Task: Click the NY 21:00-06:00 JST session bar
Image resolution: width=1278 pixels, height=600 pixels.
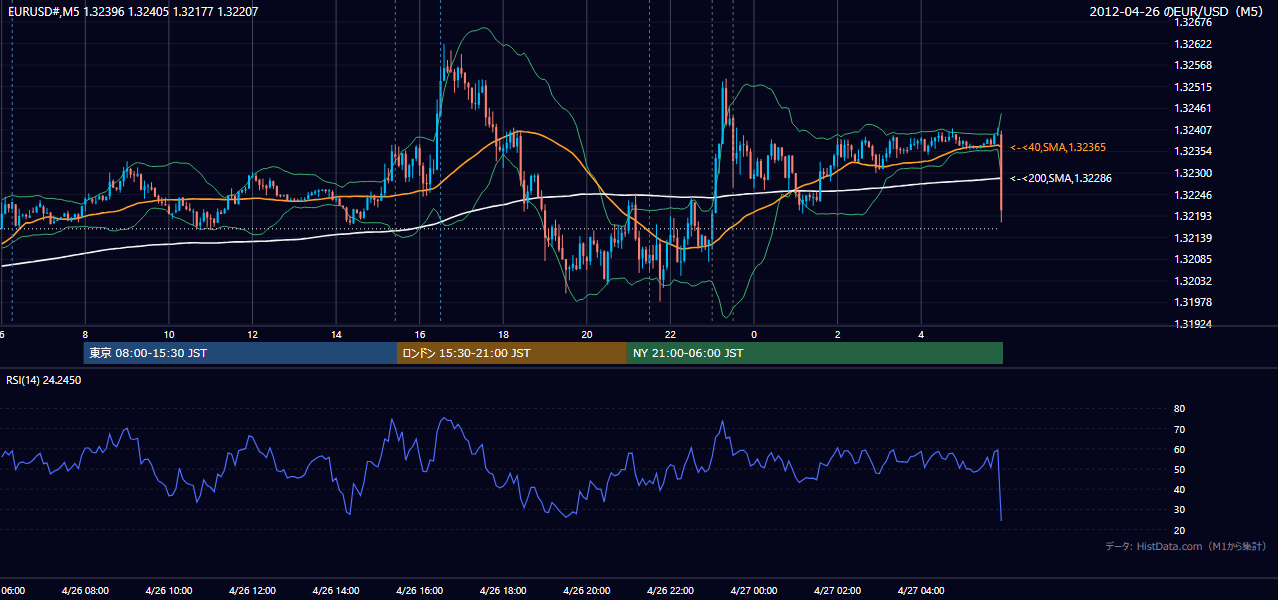Action: [815, 353]
